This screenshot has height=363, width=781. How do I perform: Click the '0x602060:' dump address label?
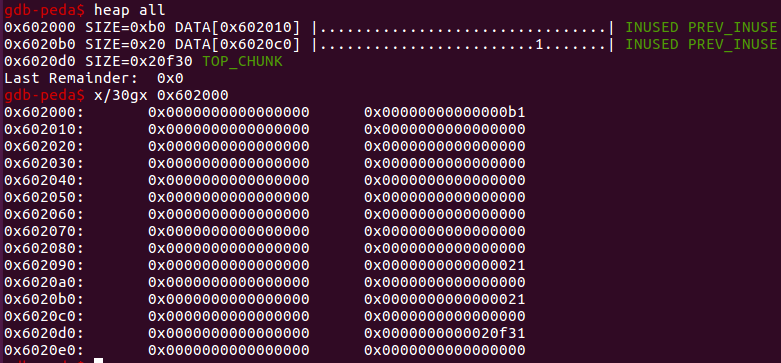click(x=44, y=214)
